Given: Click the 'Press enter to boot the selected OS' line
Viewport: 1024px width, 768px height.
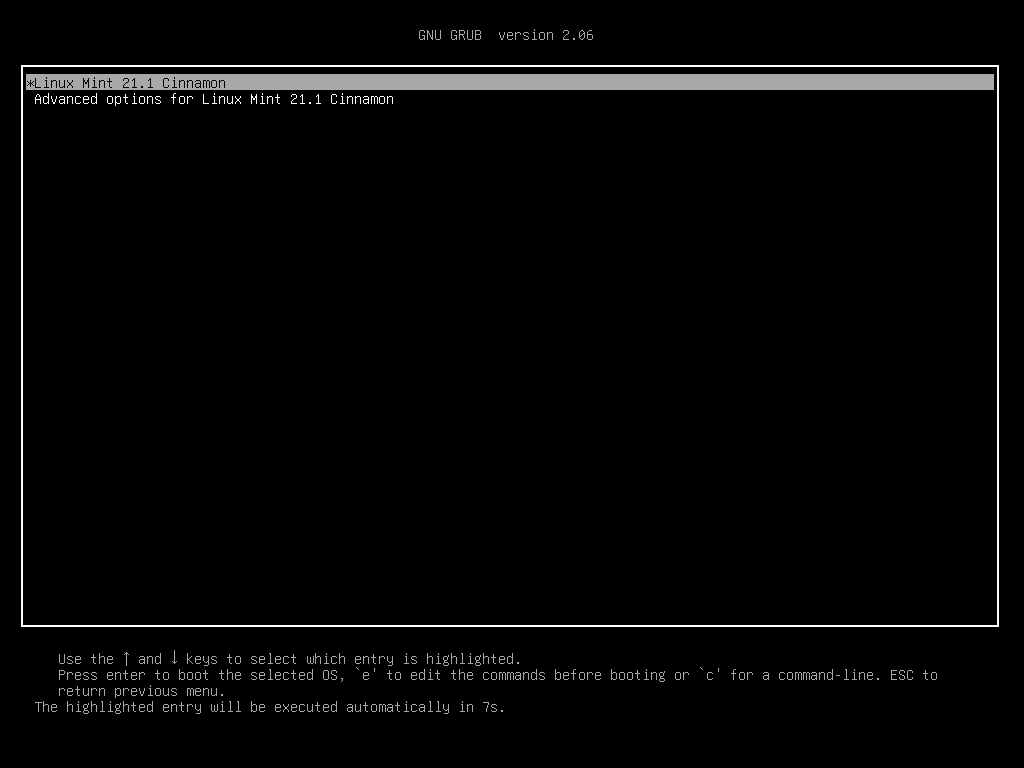Looking at the screenshot, I should pyautogui.click(x=498, y=675).
